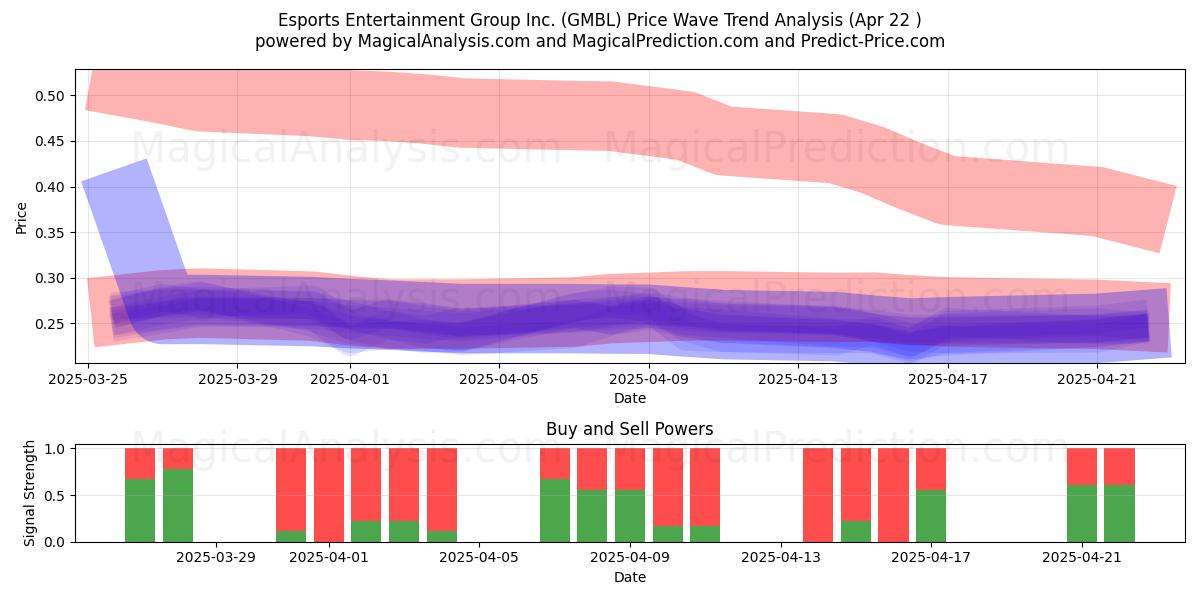1200x600 pixels.
Task: Click the 2025-03-29 date tick under the price chart
Action: pyautogui.click(x=238, y=380)
